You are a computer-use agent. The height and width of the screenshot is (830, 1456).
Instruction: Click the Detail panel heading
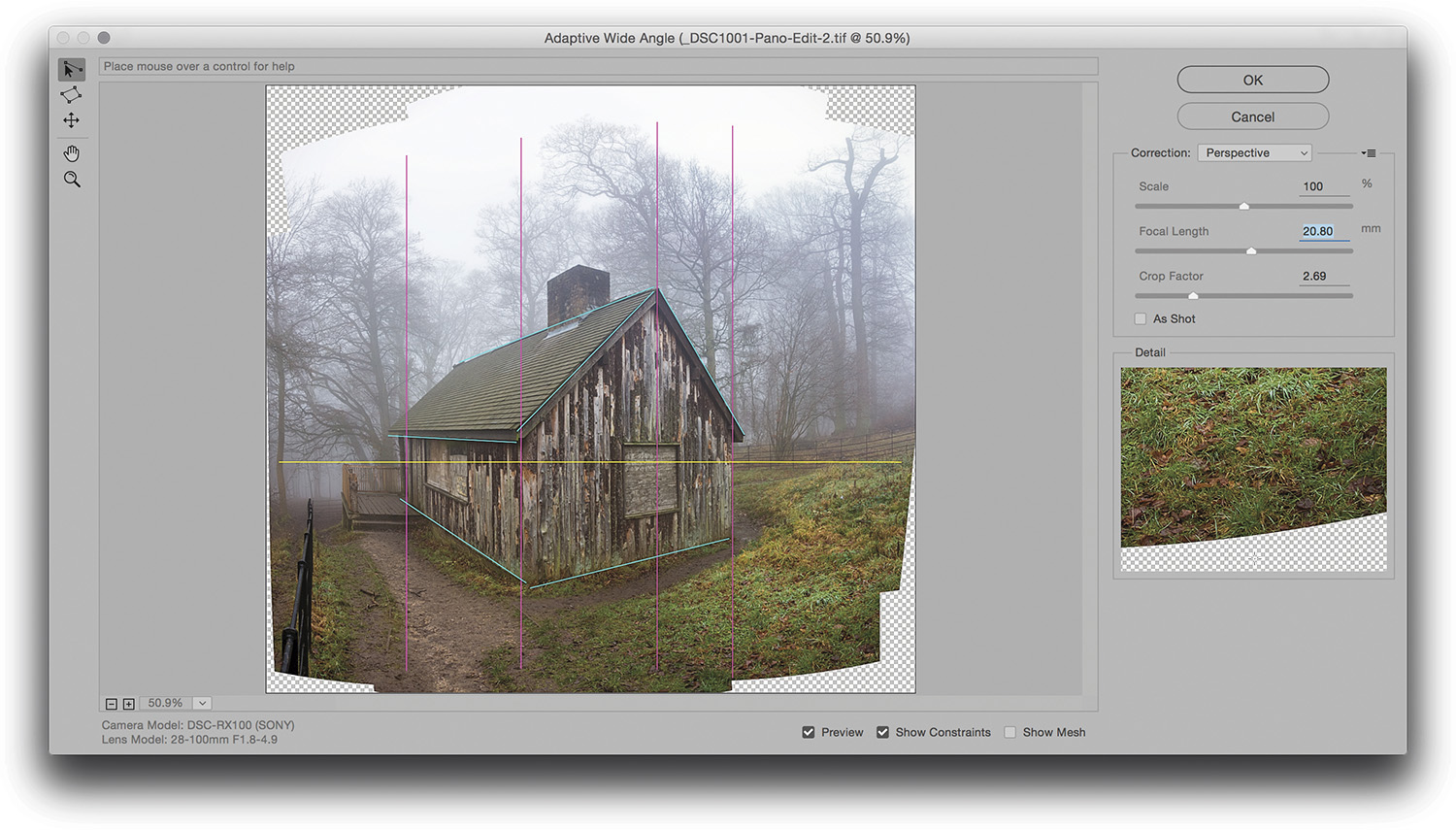1150,352
